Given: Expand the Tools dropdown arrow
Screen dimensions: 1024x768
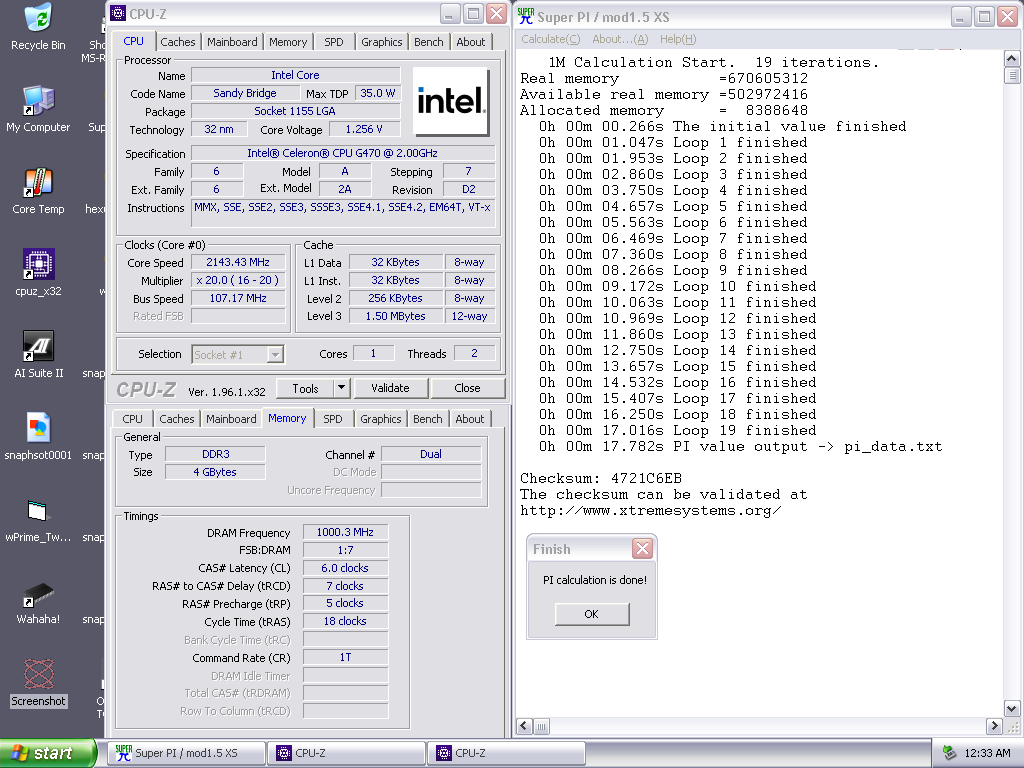Looking at the screenshot, I should click(342, 388).
